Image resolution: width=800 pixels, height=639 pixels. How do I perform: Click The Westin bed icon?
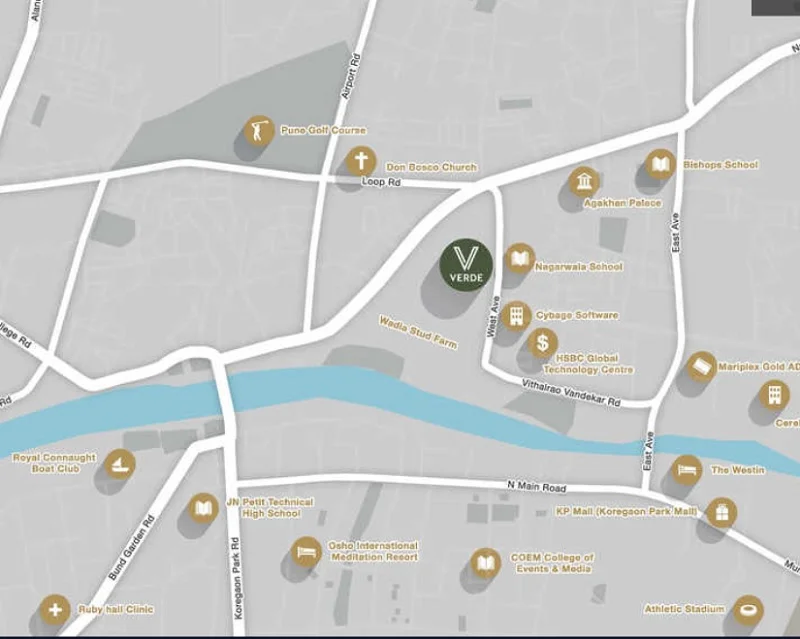[x=687, y=470]
